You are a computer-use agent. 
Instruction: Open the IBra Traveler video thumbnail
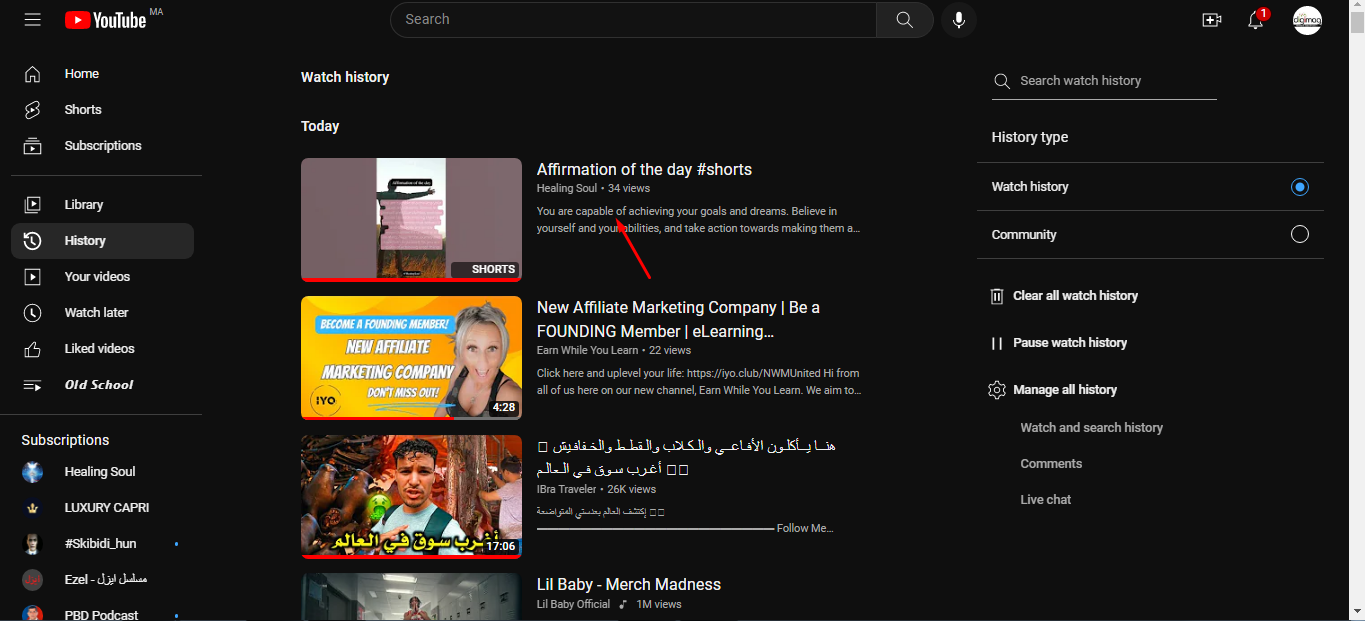pyautogui.click(x=411, y=497)
